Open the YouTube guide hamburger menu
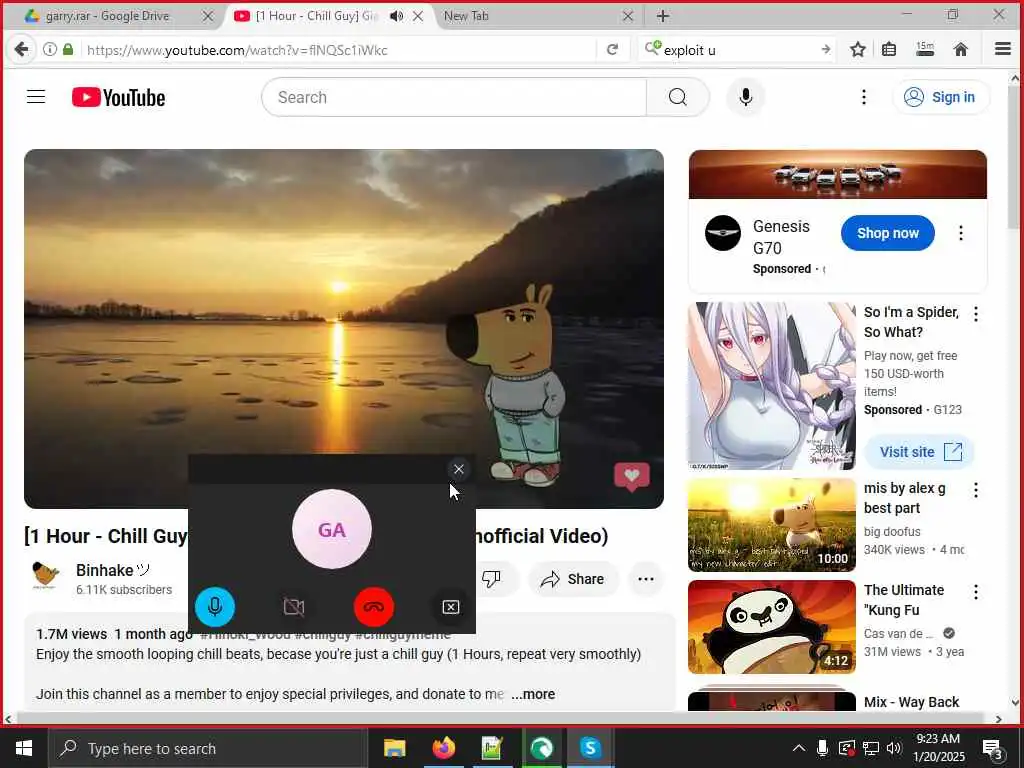Viewport: 1024px width, 768px height. pos(36,97)
